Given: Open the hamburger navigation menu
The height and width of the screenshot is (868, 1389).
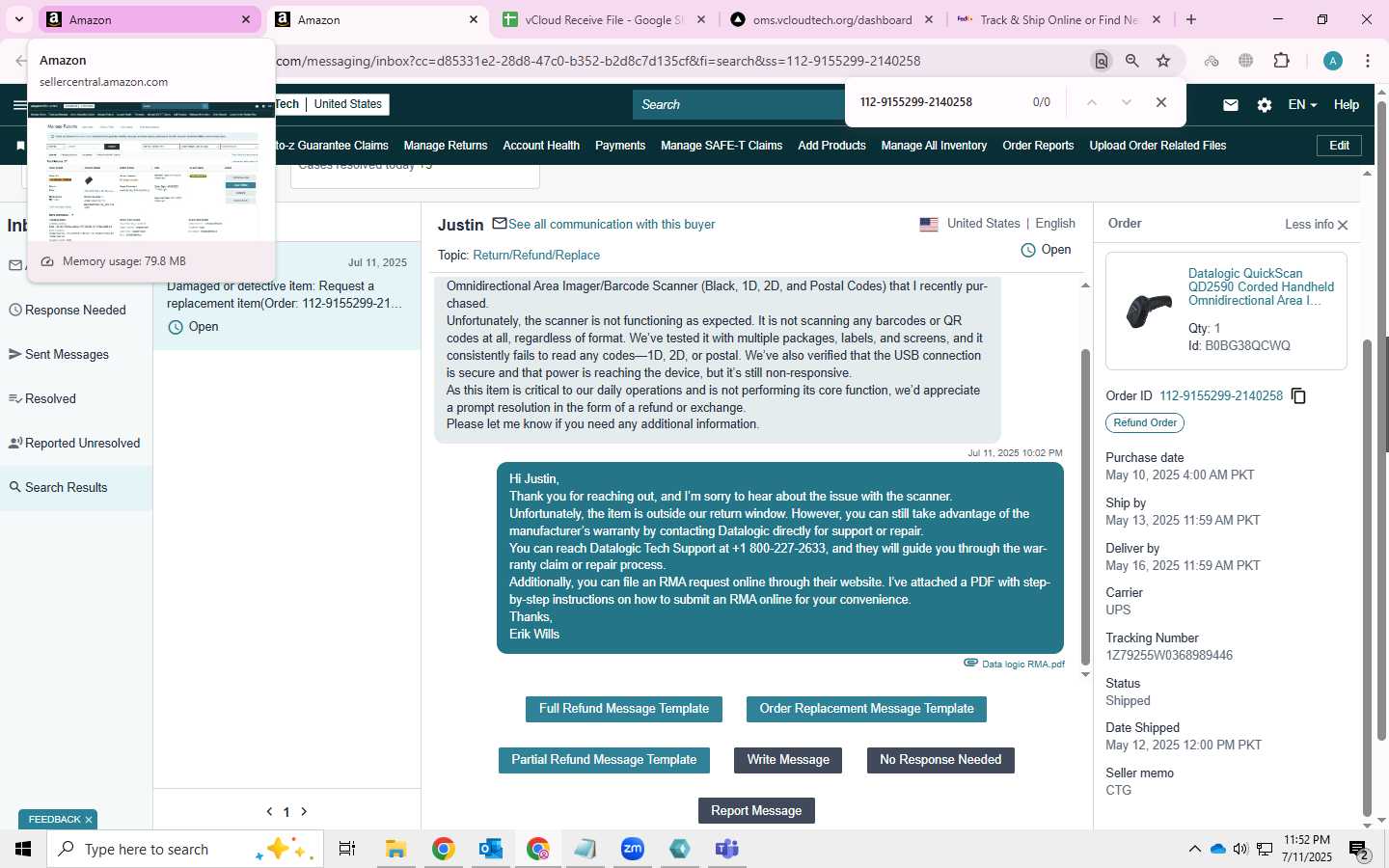Looking at the screenshot, I should point(19,105).
